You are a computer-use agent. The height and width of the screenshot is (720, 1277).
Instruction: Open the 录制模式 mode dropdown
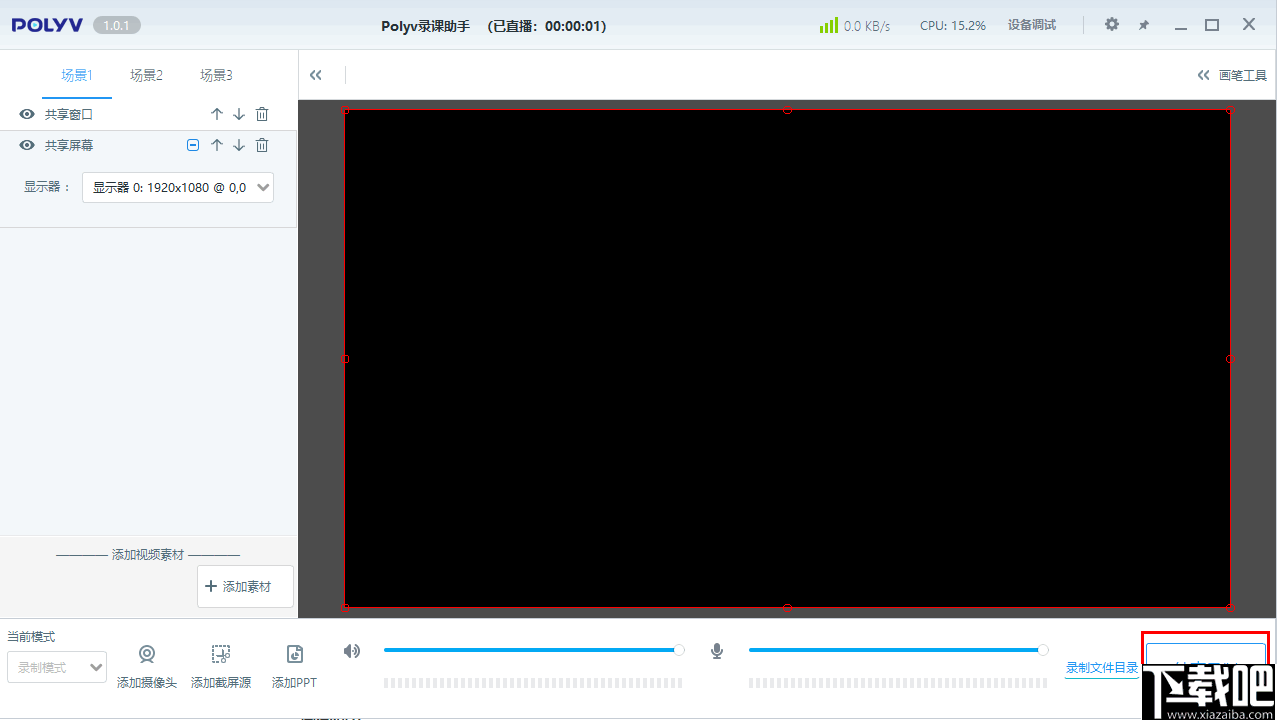point(57,667)
